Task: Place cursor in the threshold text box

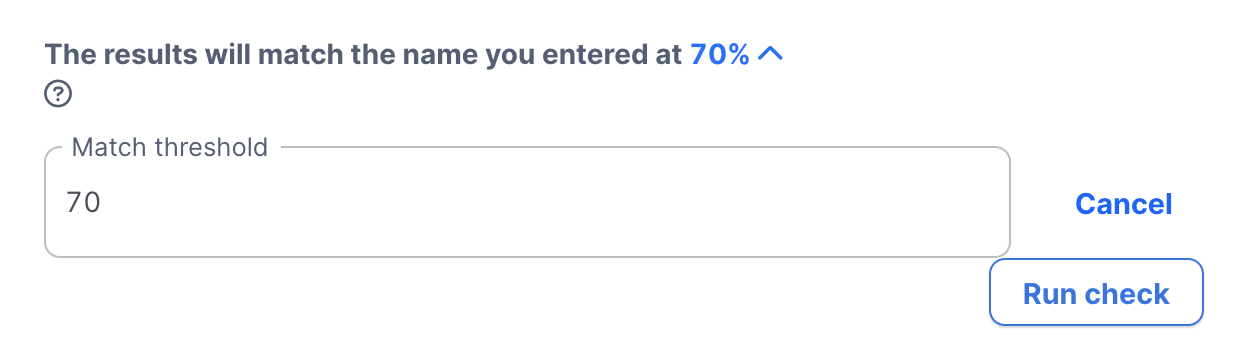Action: coord(527,202)
